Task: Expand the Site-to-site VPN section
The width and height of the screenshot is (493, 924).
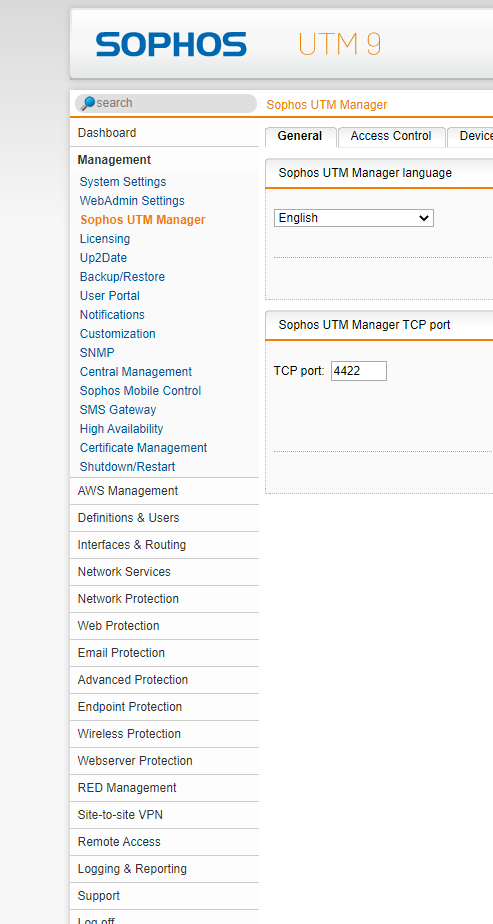Action: [x=164, y=815]
